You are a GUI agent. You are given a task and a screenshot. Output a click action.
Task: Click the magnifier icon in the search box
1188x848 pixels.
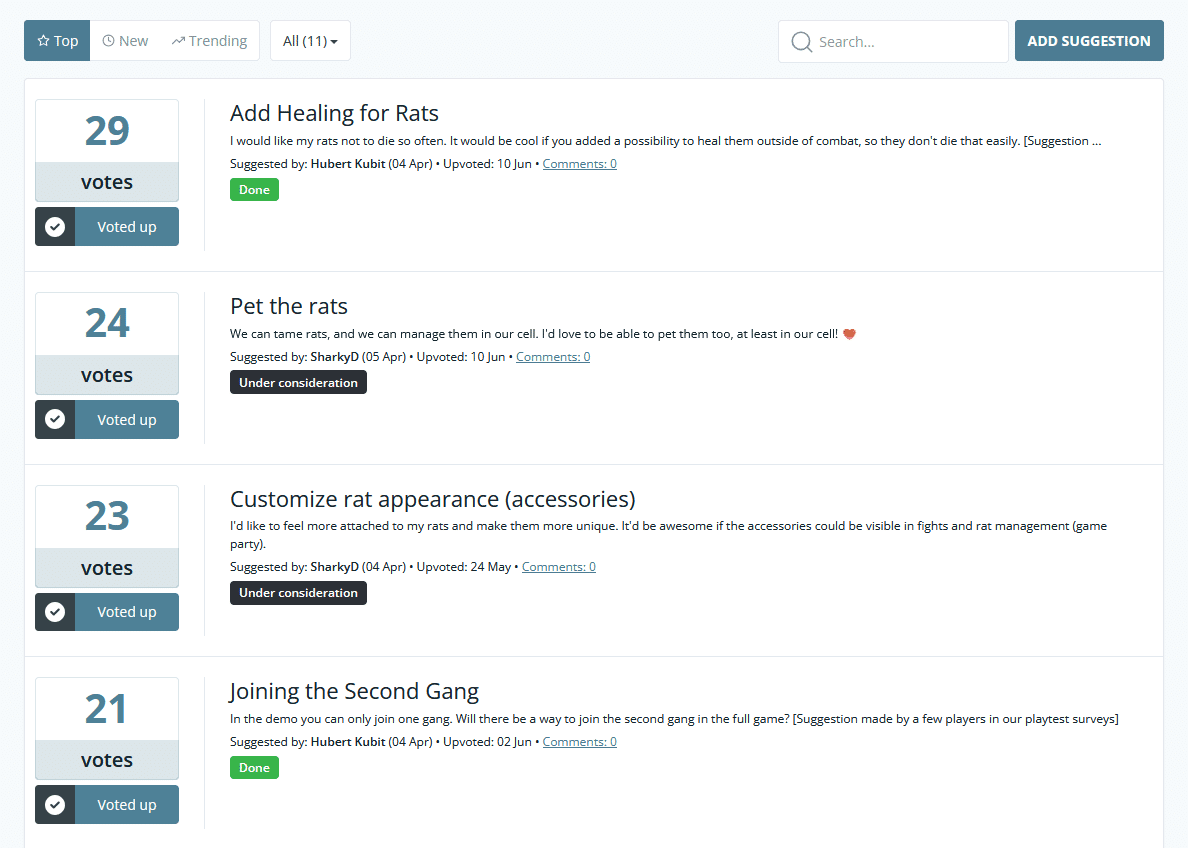coord(802,42)
